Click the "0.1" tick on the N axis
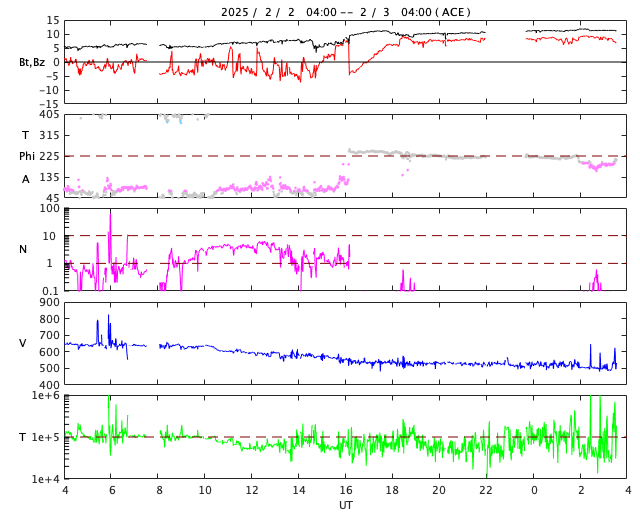This screenshot has width=640, height=512. coord(51,291)
